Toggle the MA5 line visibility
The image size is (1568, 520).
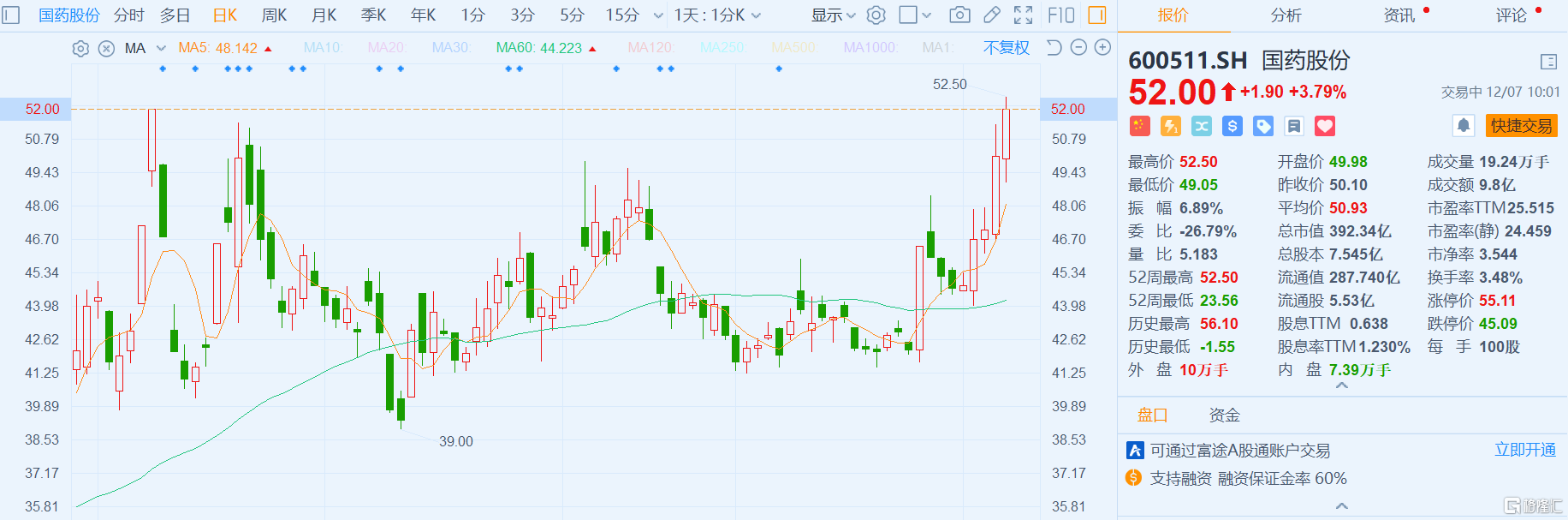tap(225, 48)
